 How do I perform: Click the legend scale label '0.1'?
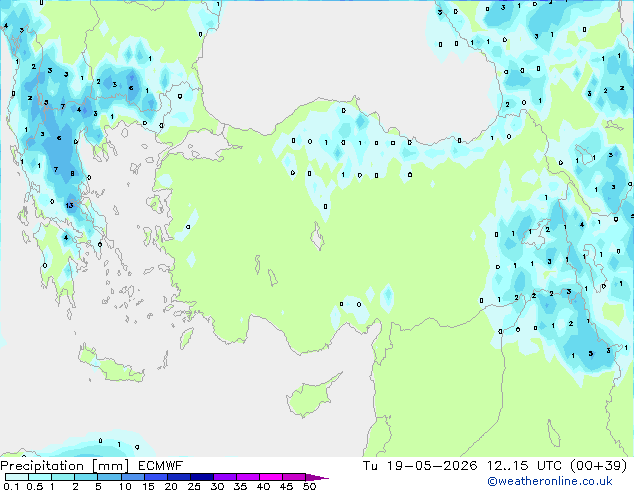(x=11, y=486)
